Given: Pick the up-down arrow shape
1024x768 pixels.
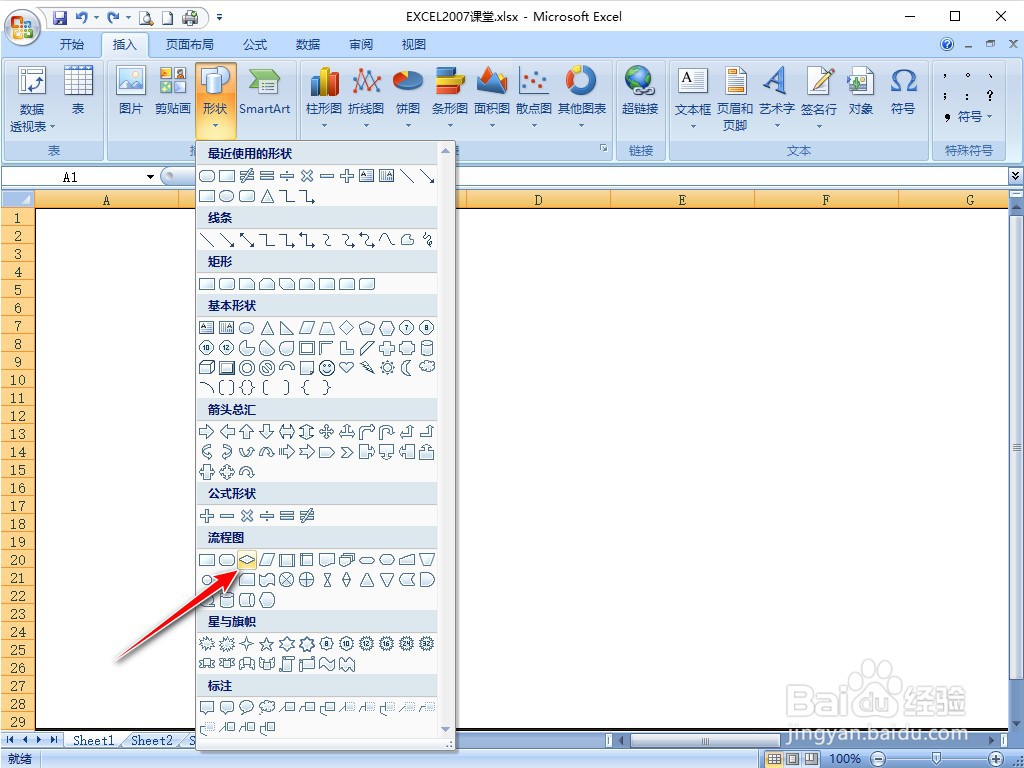Looking at the screenshot, I should pyautogui.click(x=306, y=431).
